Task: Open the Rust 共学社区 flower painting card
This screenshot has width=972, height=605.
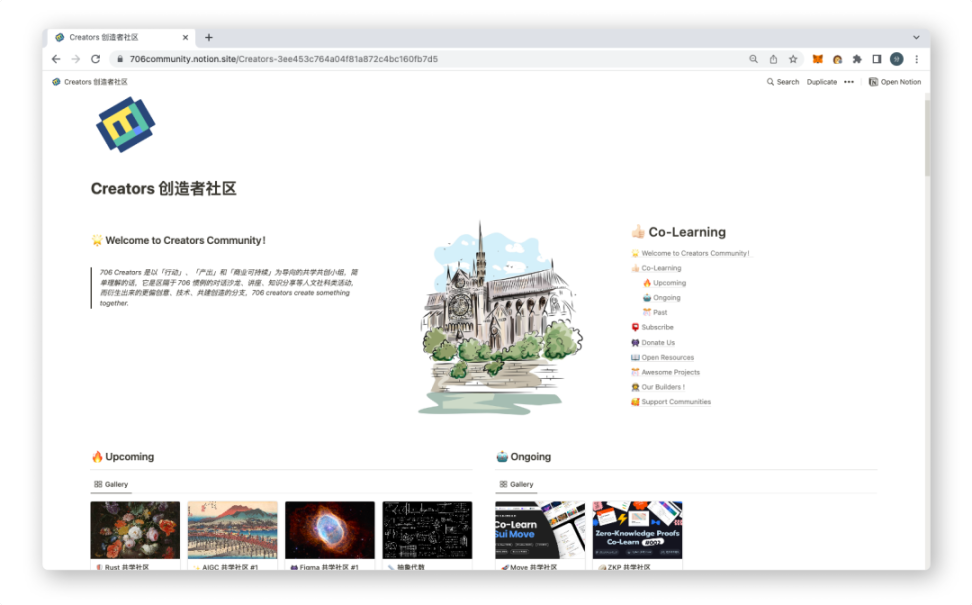Action: point(135,536)
